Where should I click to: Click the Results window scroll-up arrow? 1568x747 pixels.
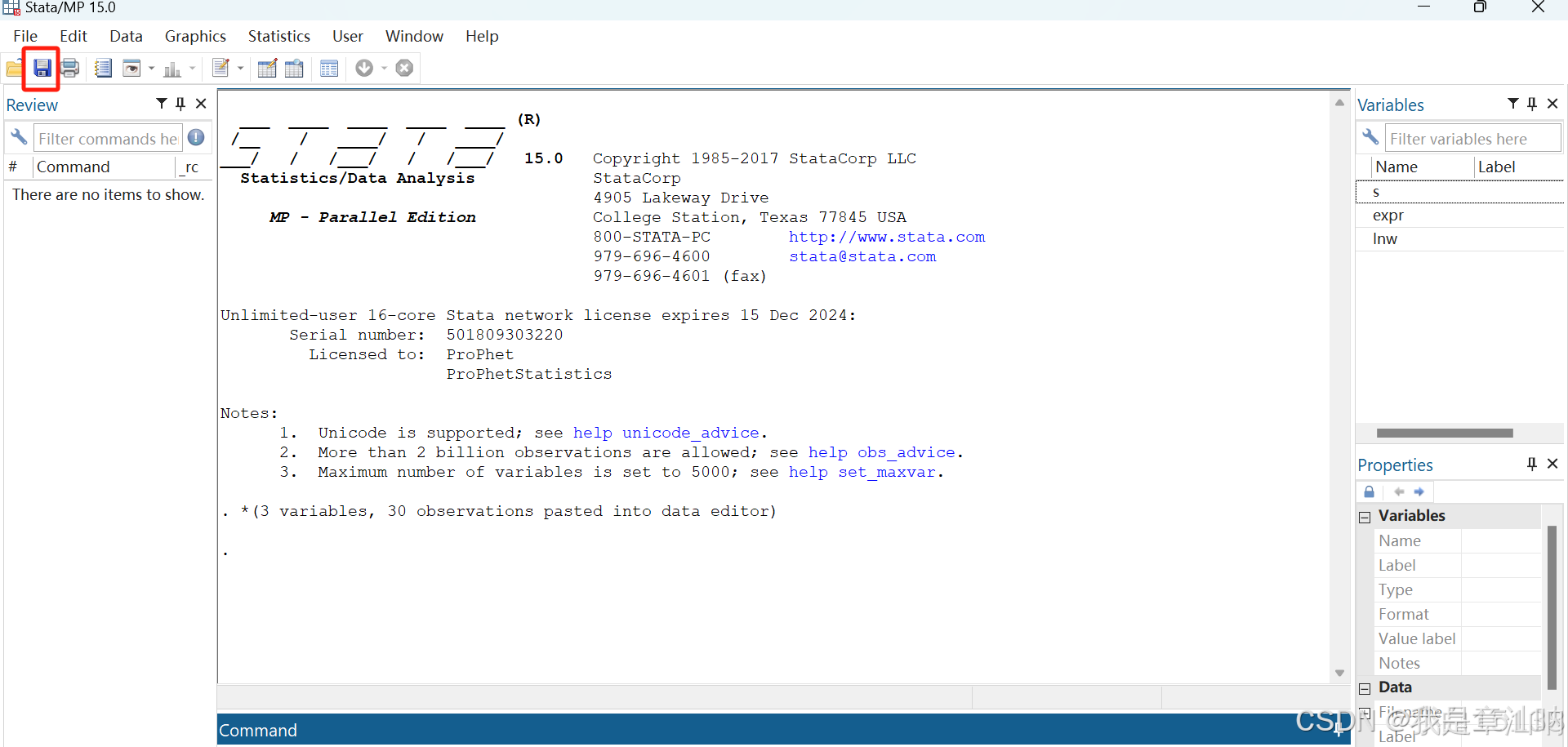(x=1339, y=103)
